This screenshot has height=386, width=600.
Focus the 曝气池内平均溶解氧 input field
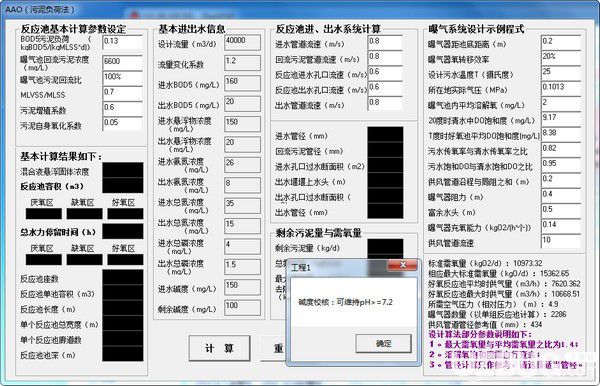coord(561,104)
